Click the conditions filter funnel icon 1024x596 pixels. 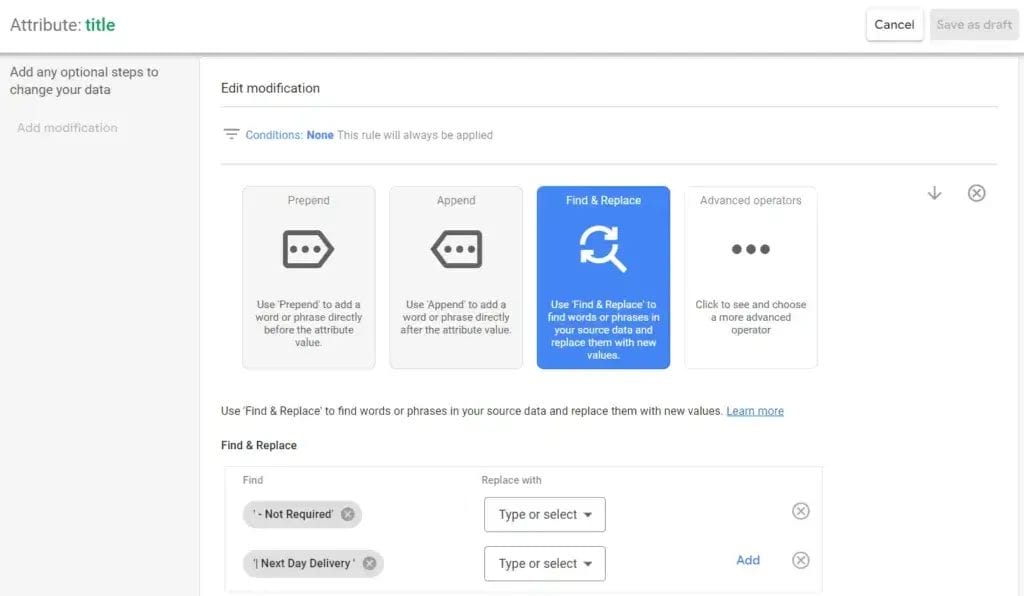click(232, 132)
